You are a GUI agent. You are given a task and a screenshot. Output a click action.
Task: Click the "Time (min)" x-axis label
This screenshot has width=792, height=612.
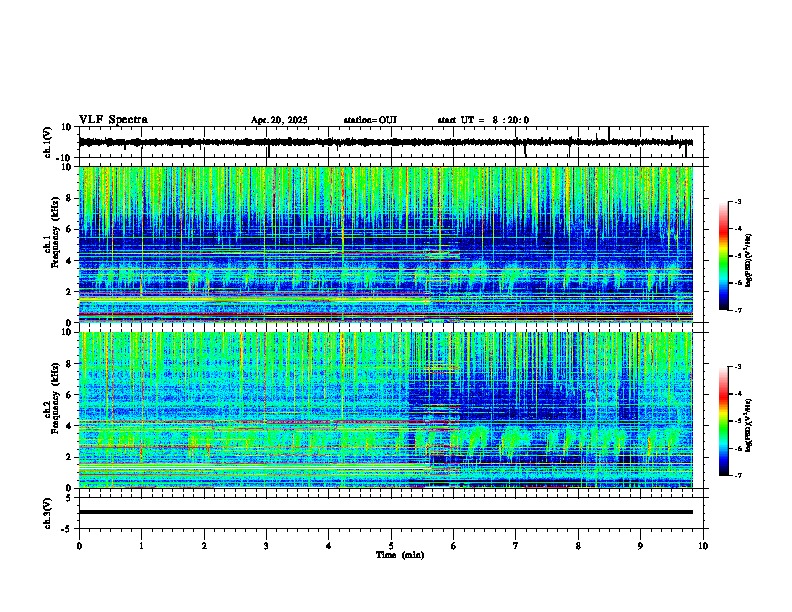click(400, 555)
